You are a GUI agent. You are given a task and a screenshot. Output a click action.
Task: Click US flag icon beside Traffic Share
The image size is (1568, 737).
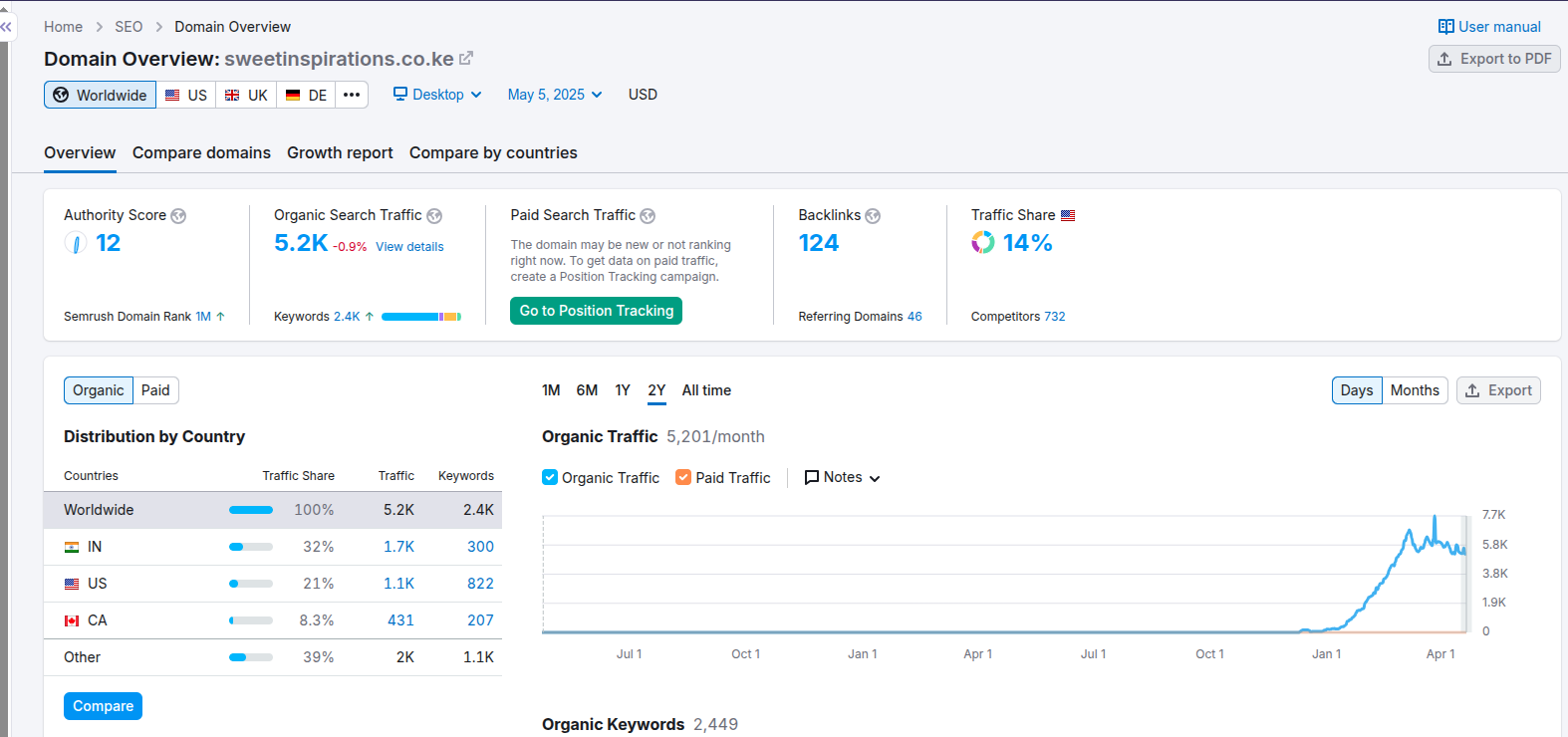coord(1068,215)
